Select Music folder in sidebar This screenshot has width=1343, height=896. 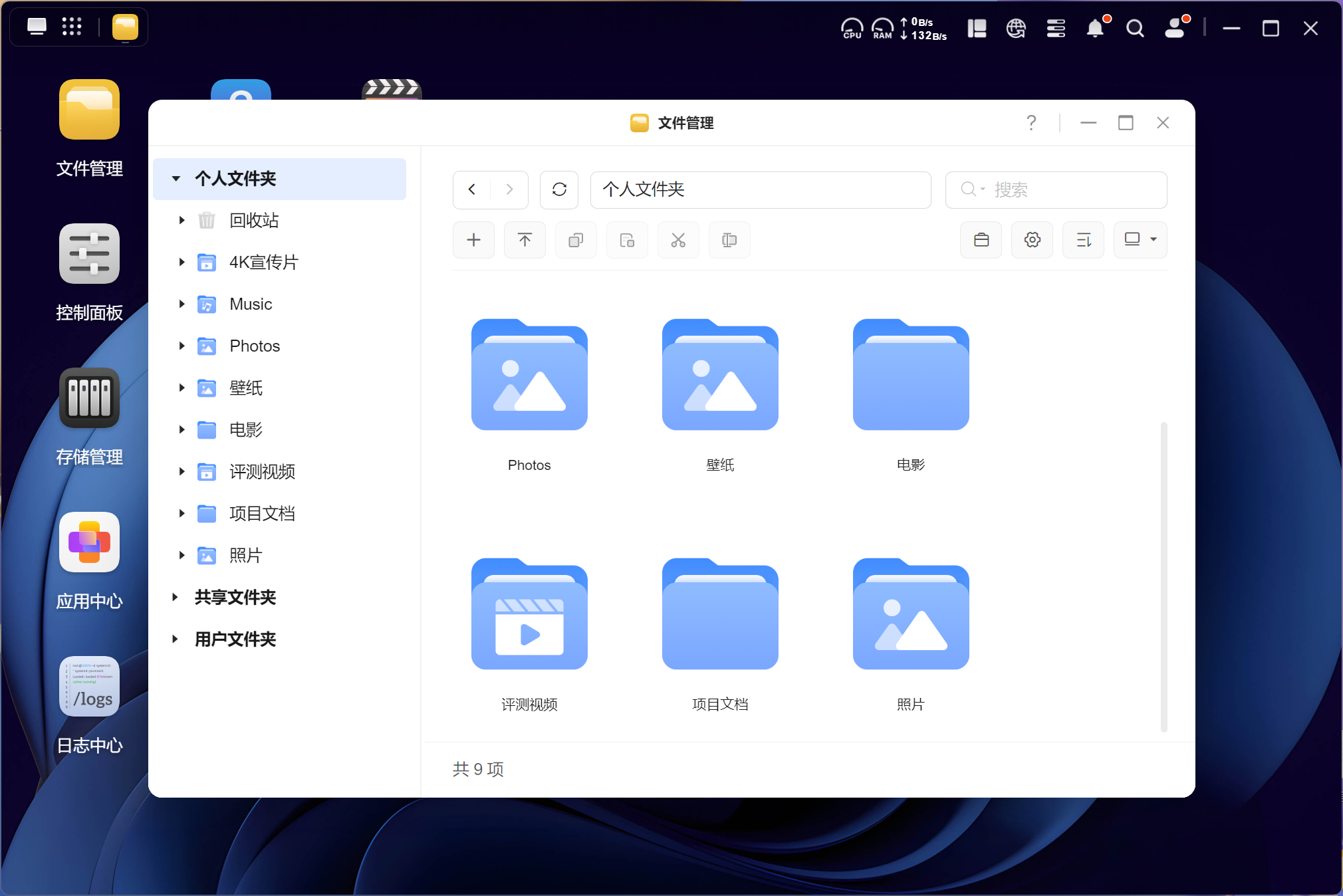[x=251, y=304]
